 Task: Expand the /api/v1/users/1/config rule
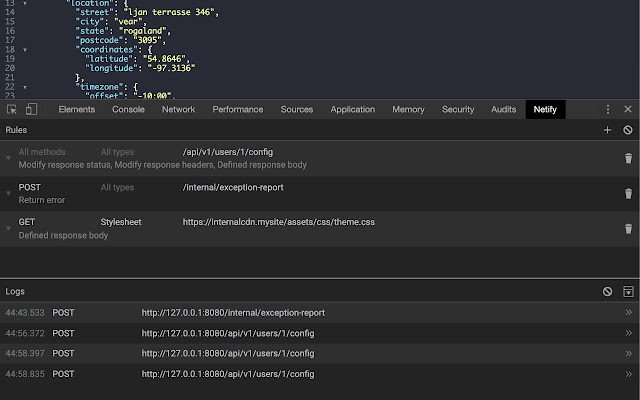tap(9, 158)
